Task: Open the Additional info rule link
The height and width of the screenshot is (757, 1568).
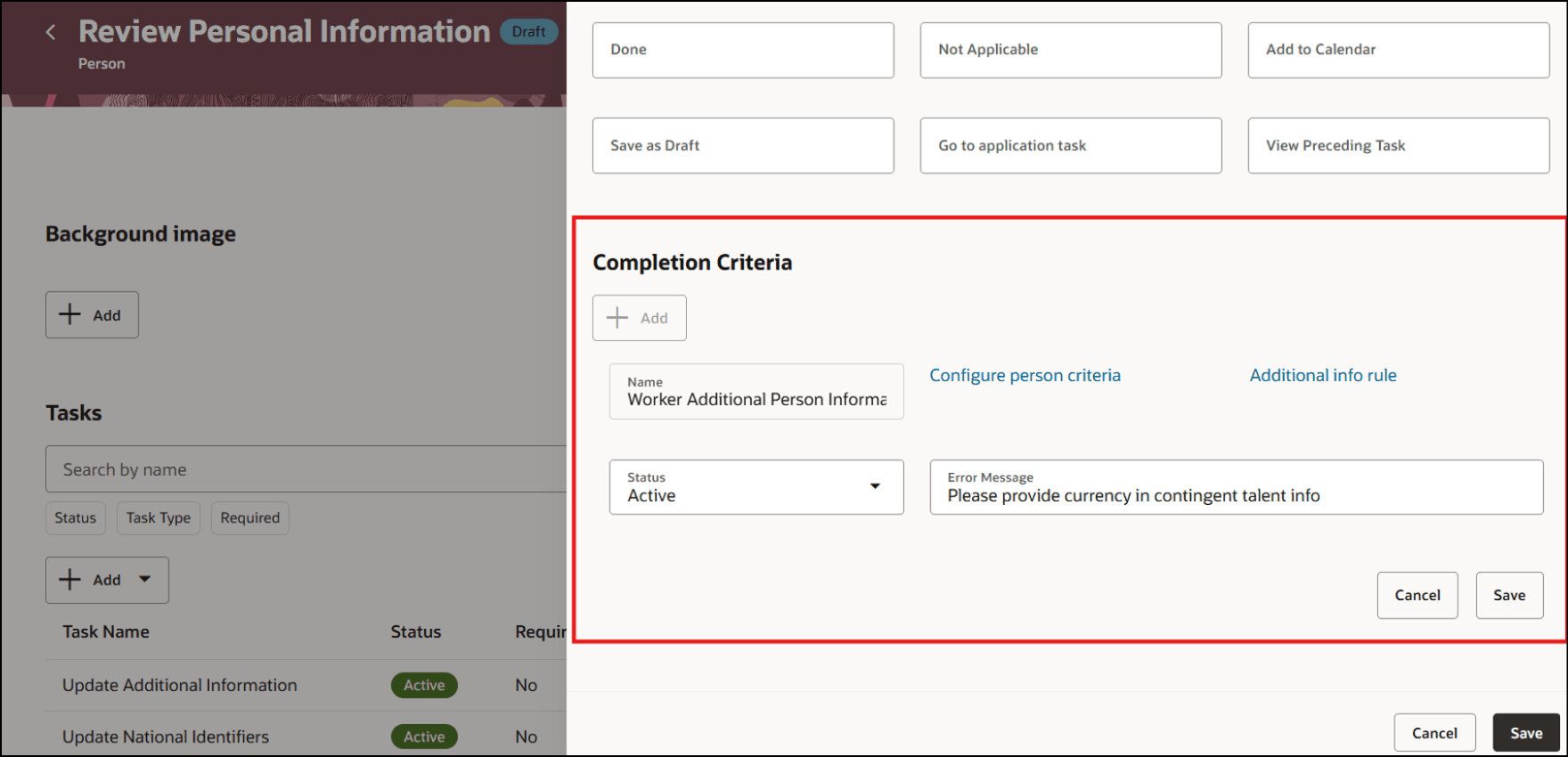Action: (1323, 376)
